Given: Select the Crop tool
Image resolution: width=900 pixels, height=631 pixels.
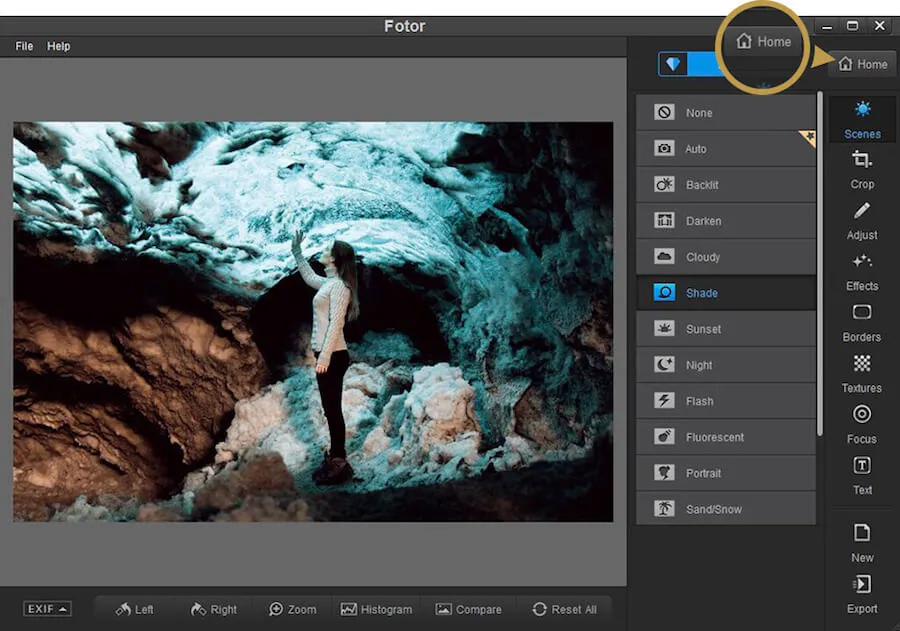Looking at the screenshot, I should click(861, 171).
